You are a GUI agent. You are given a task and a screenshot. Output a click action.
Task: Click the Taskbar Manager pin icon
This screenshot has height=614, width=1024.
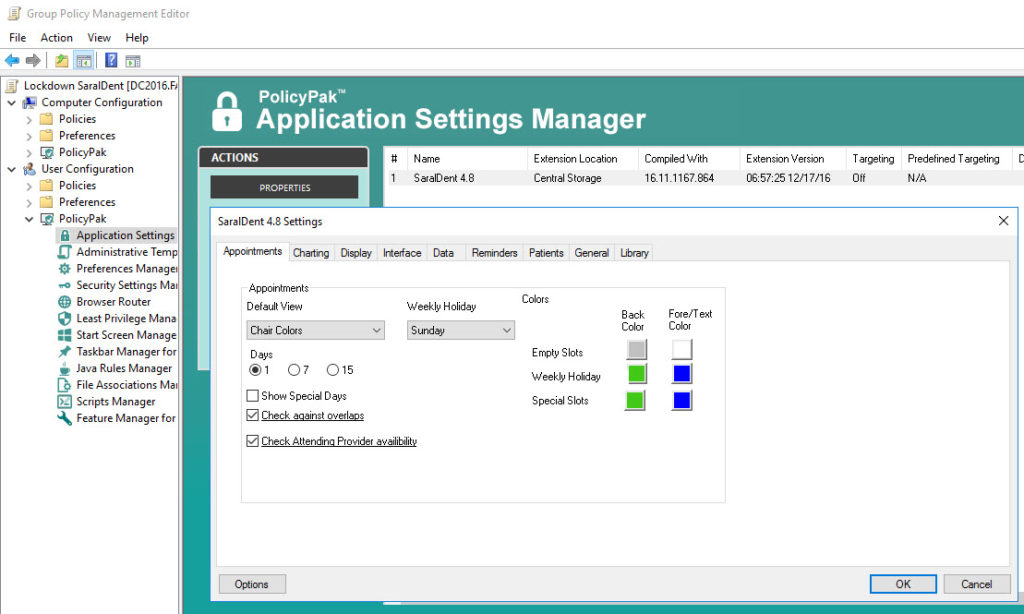65,352
